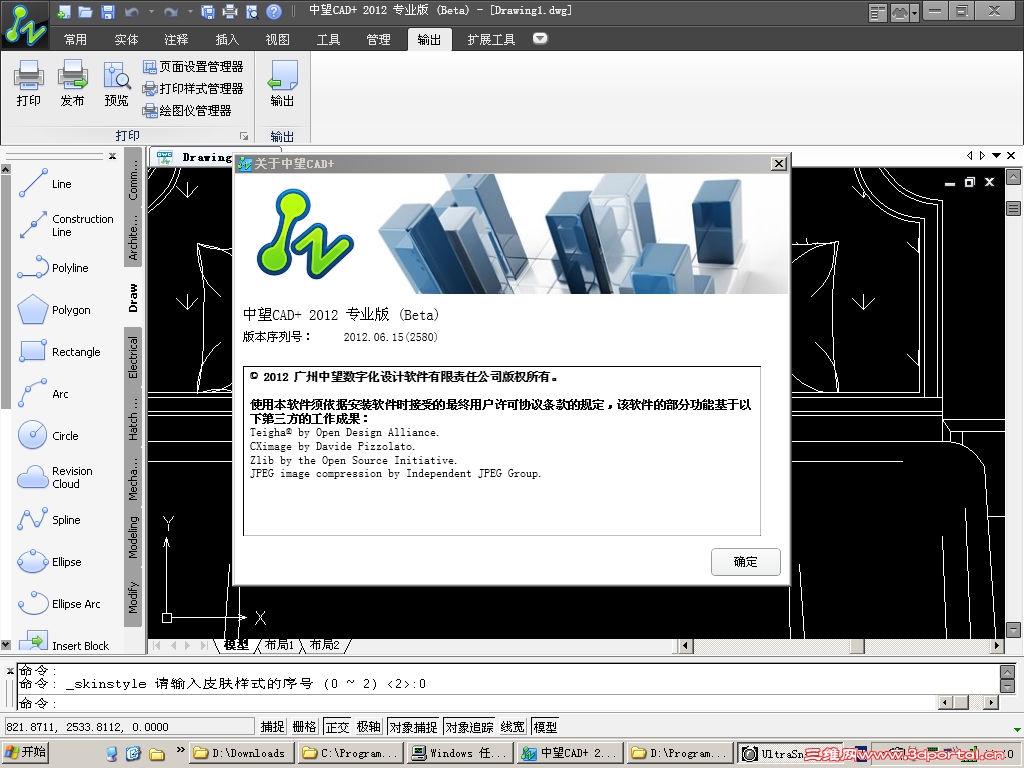Switch to the 实体 ribbon tab
Viewport: 1024px width, 768px height.
(x=126, y=40)
